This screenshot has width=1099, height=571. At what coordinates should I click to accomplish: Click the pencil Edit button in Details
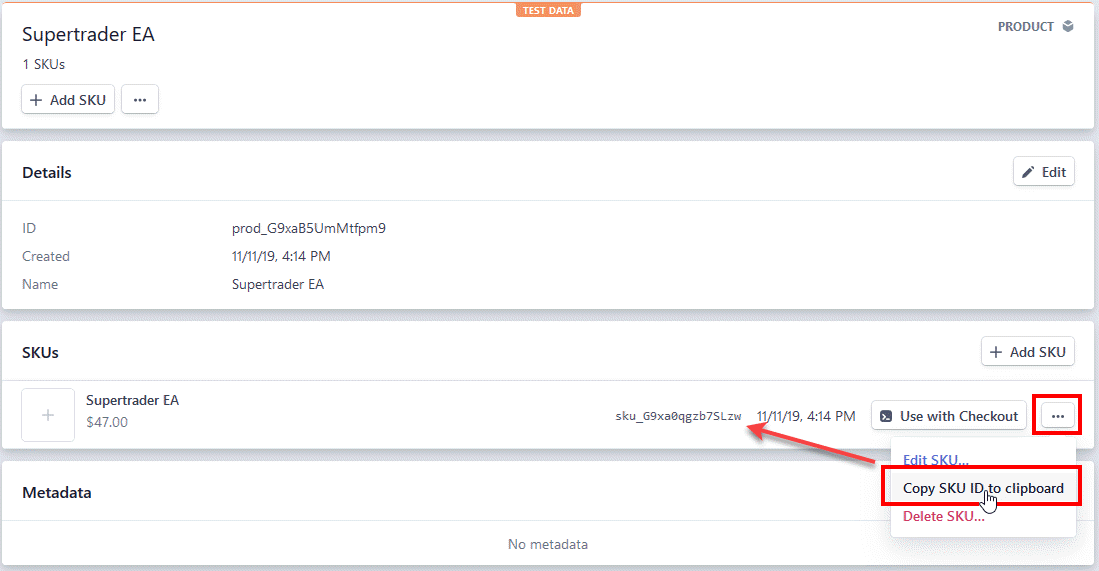click(1044, 172)
